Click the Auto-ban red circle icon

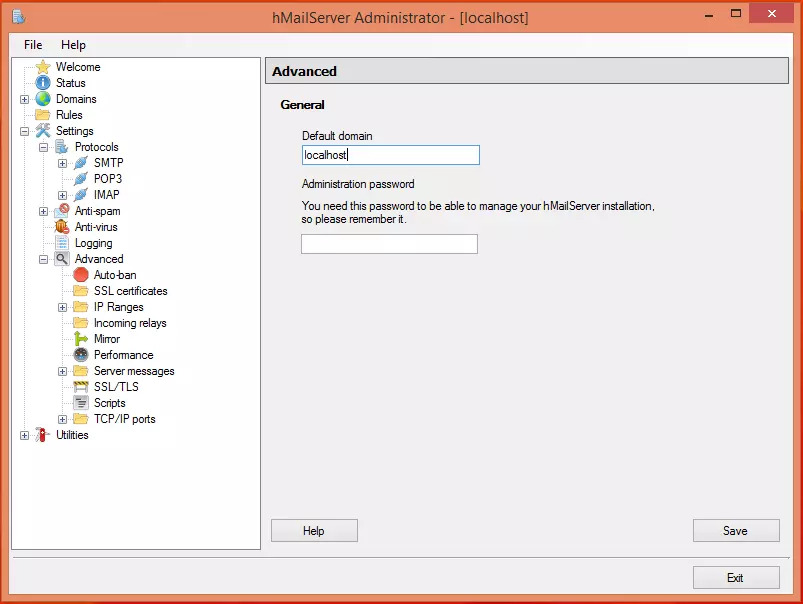[81, 275]
